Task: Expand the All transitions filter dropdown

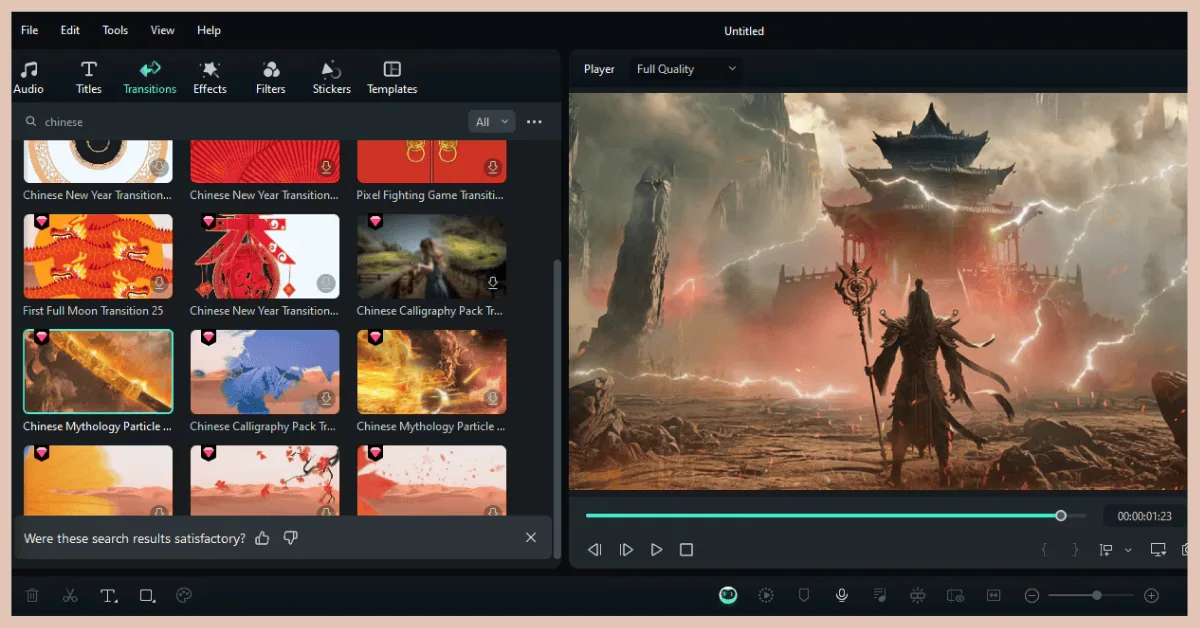Action: point(491,121)
